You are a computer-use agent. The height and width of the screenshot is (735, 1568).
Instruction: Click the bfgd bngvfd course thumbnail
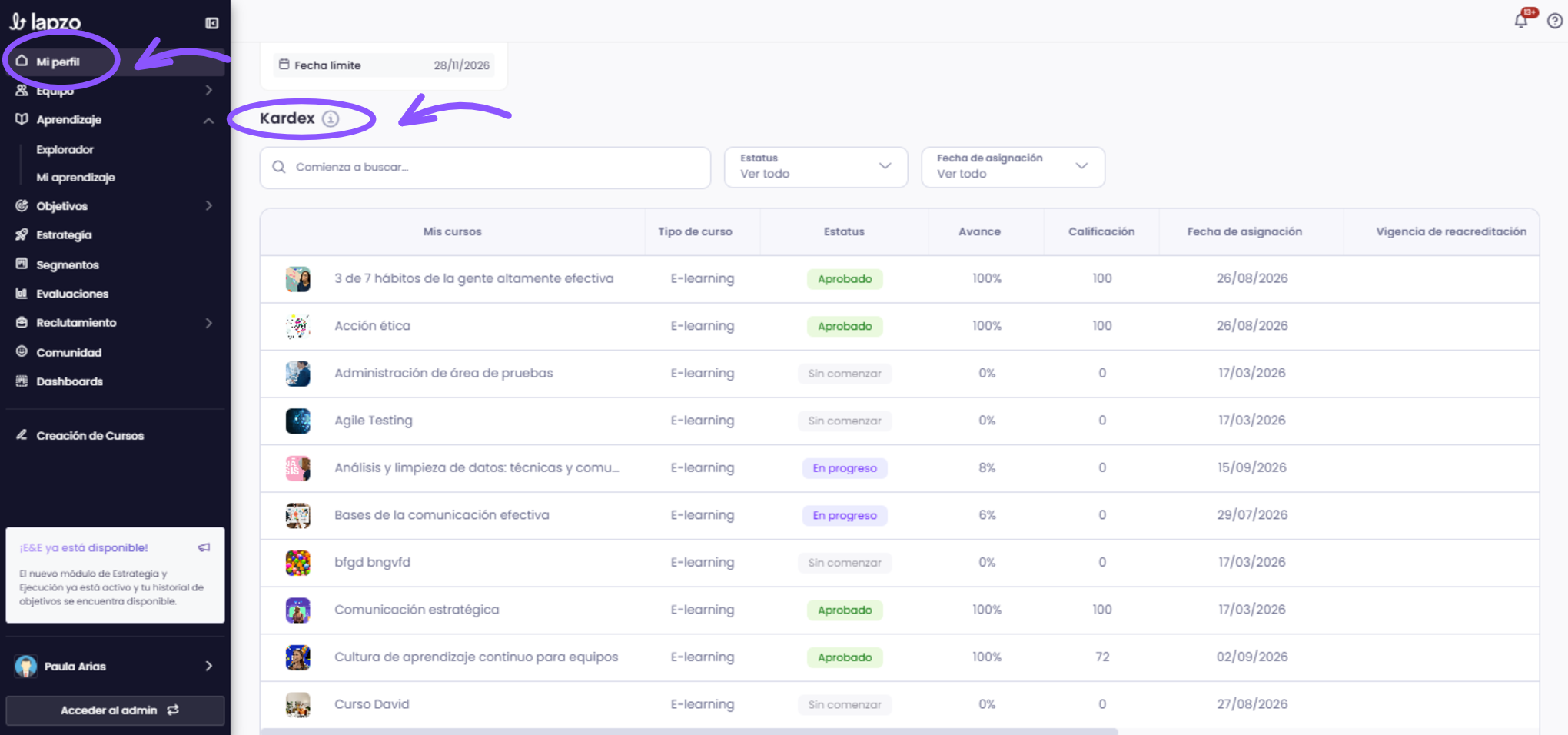pos(297,563)
